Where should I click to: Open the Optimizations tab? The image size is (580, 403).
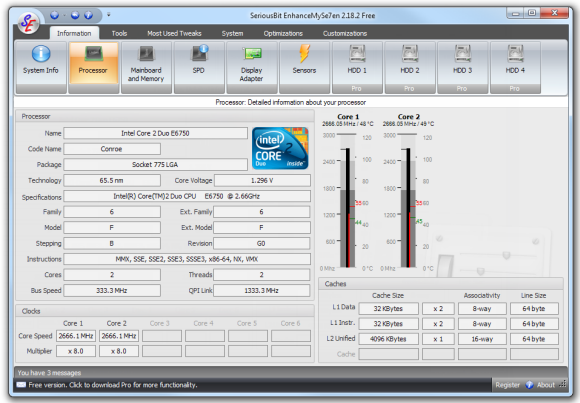click(x=283, y=33)
